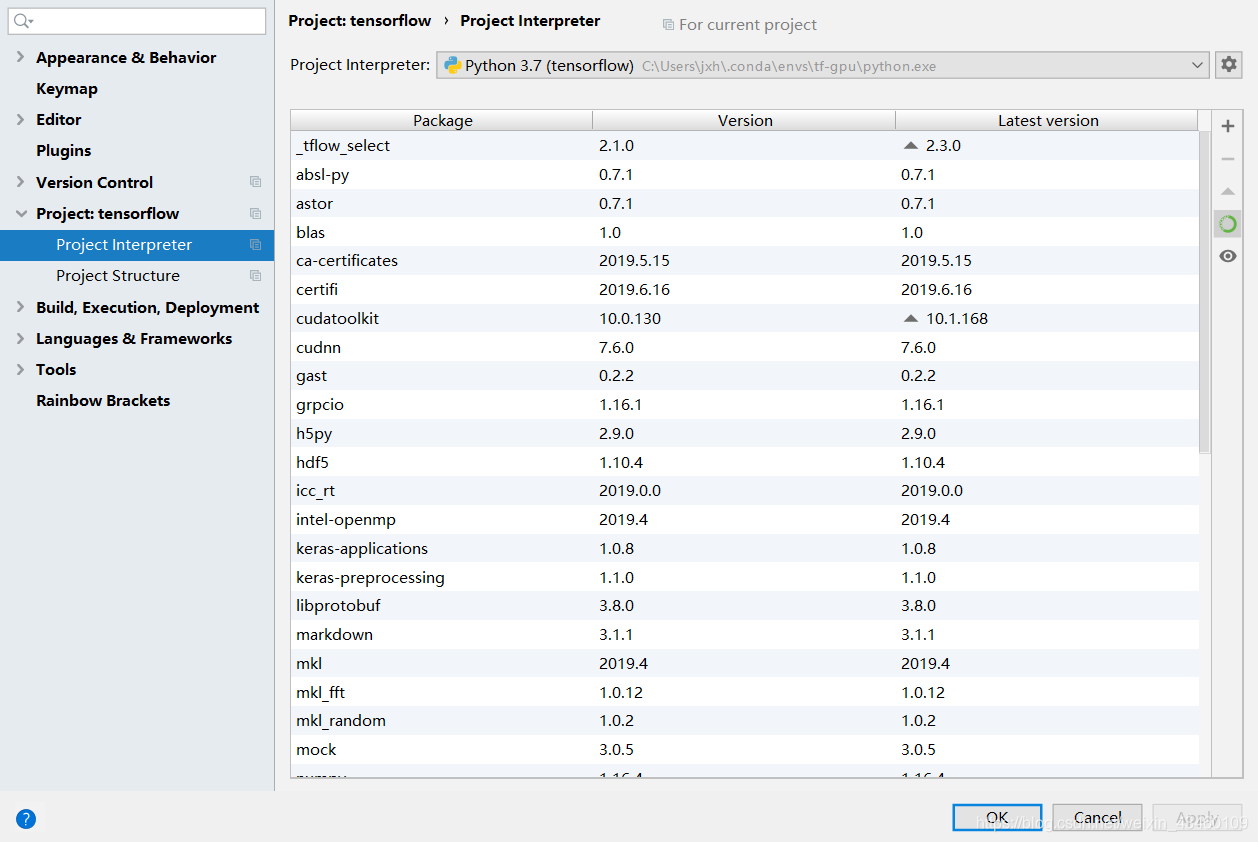Select the hdf5 package row
Image resolution: width=1258 pixels, height=842 pixels.
pos(745,463)
